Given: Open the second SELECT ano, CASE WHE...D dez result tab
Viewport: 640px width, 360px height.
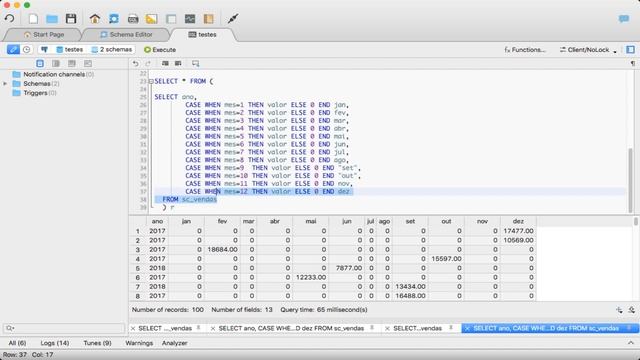Looking at the screenshot, I should pos(291,328).
